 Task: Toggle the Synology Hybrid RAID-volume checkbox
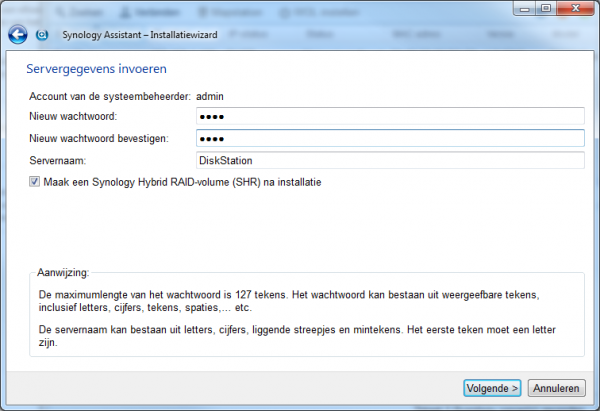[35, 182]
